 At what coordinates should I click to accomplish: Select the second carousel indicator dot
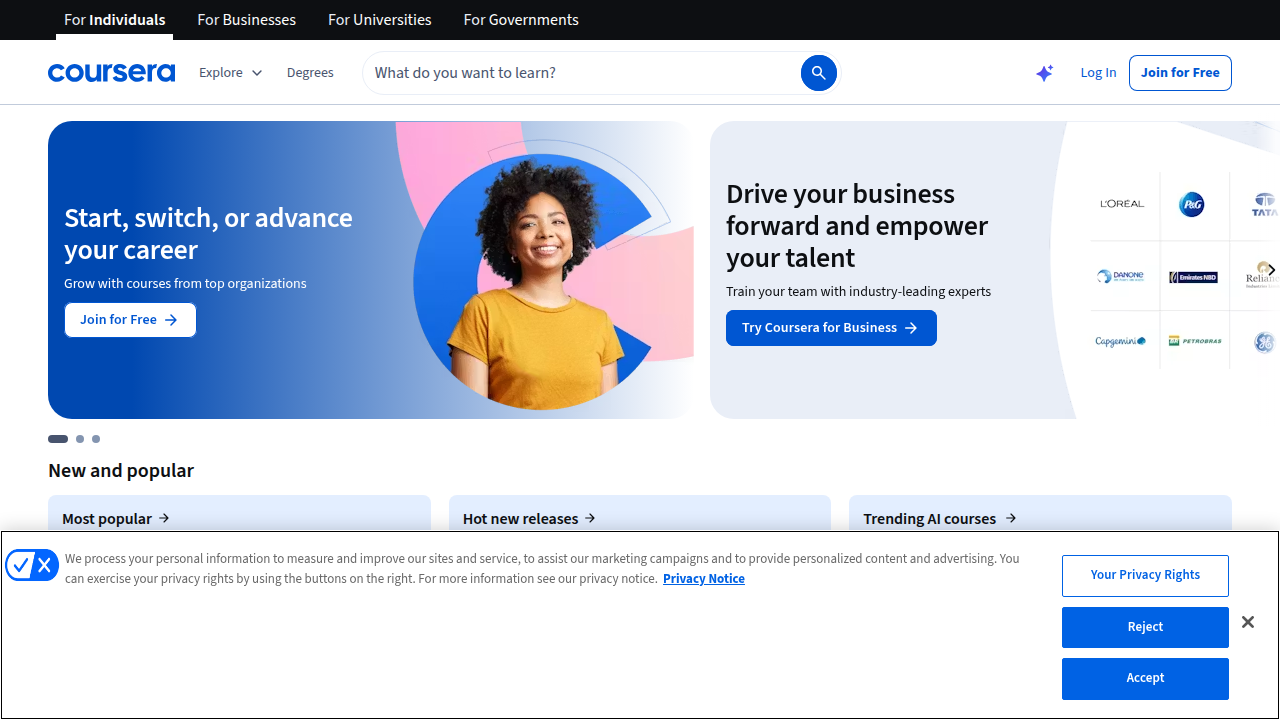[x=80, y=439]
